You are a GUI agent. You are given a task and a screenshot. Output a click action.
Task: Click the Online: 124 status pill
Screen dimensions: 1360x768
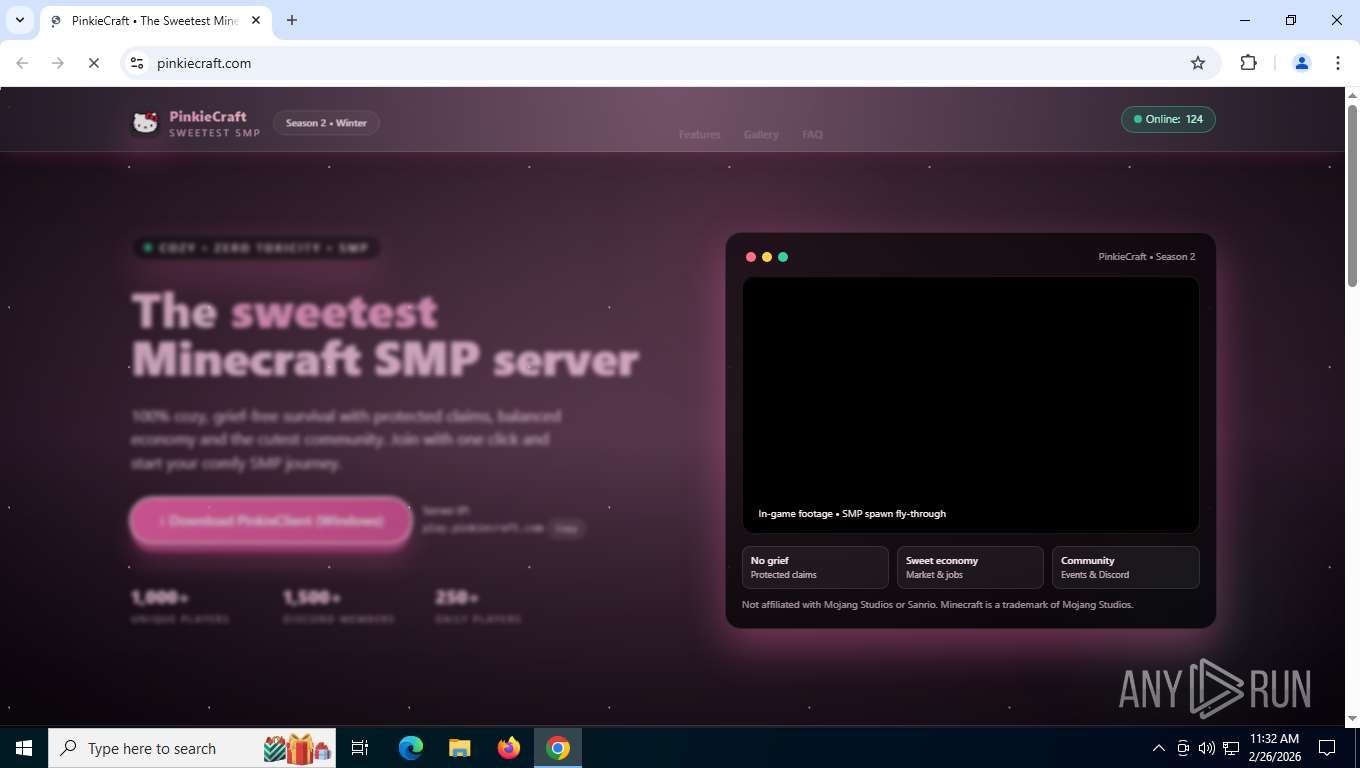[x=1168, y=119]
